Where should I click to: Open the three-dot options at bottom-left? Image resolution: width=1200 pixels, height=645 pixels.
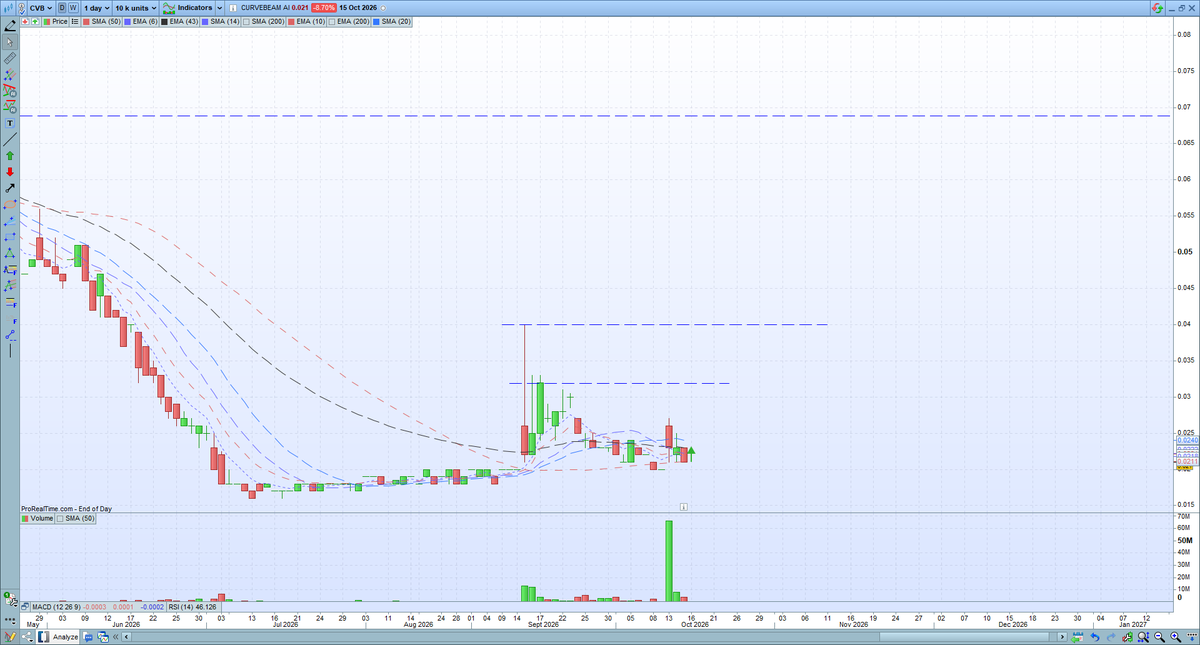coord(11,620)
